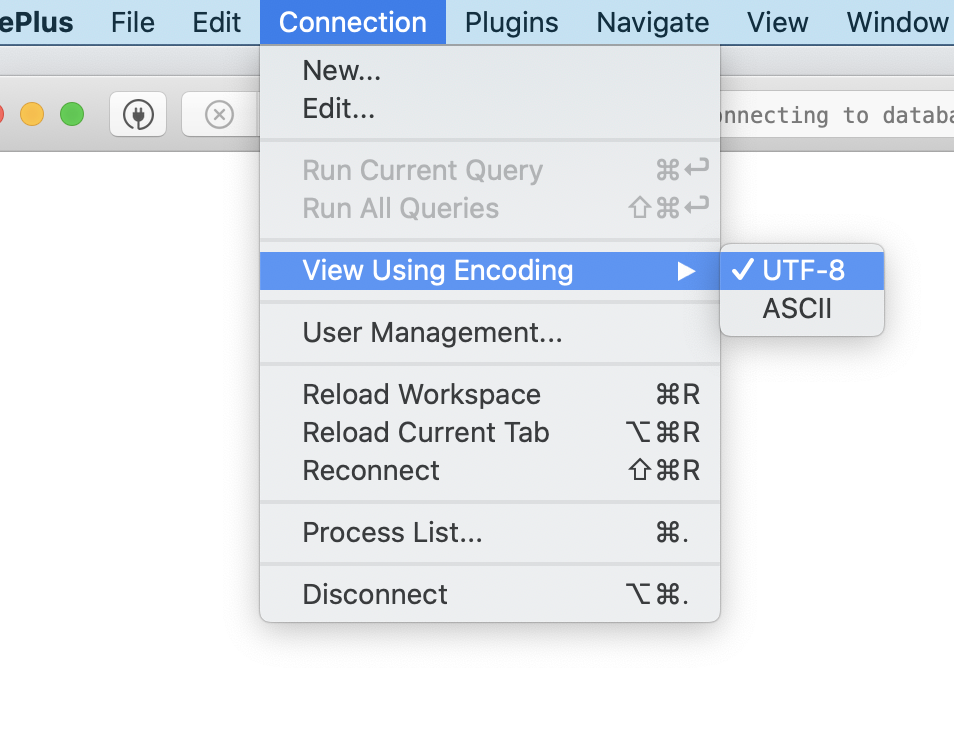
Task: Open the Plugins menu
Action: [511, 21]
